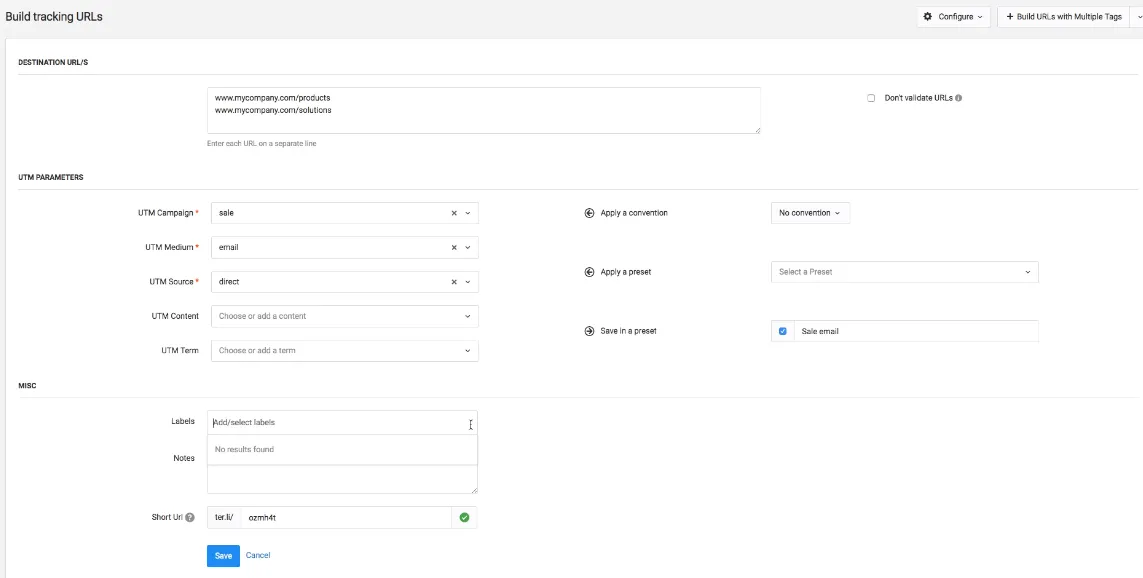Clear the UTM Medium value with its x icon
1143x578 pixels.
(452, 247)
